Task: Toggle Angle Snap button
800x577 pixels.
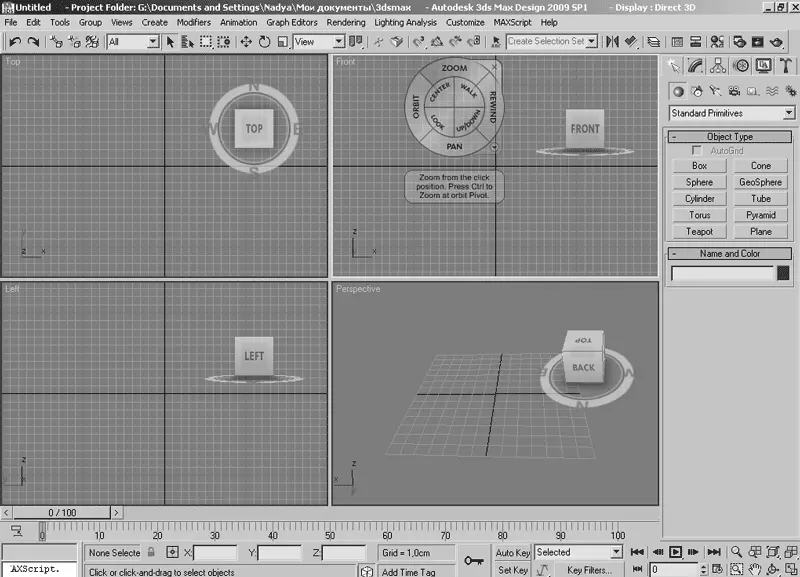Action: (437, 42)
